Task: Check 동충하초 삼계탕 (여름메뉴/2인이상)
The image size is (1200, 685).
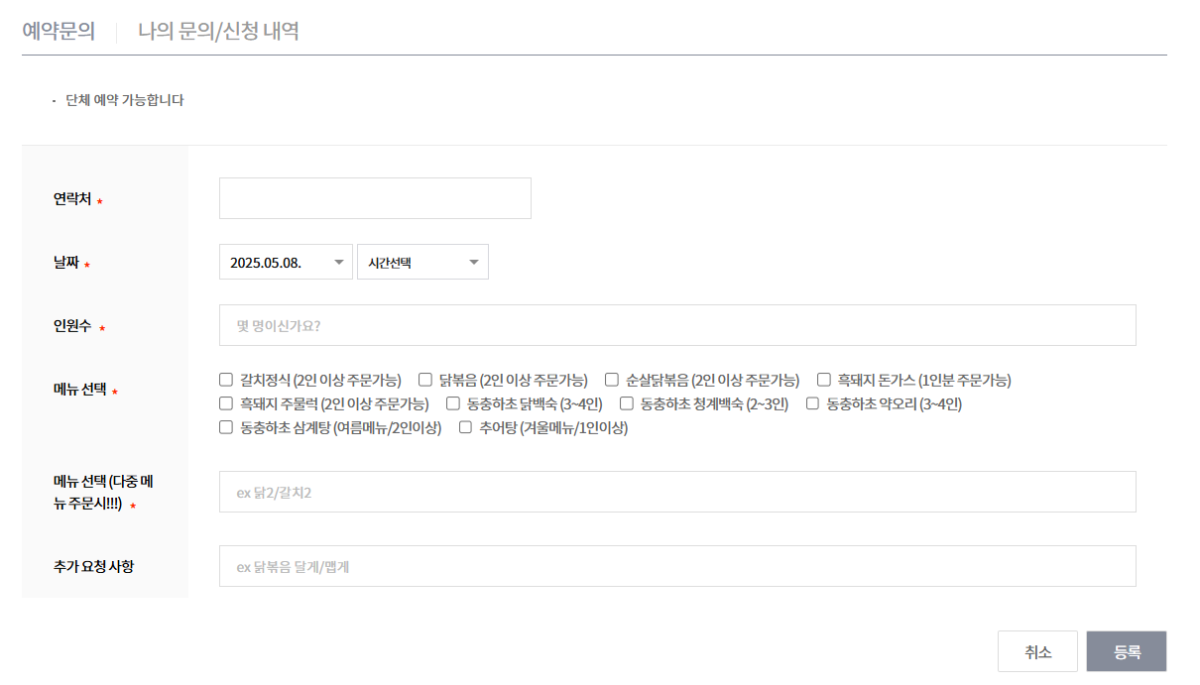Action: coord(226,428)
